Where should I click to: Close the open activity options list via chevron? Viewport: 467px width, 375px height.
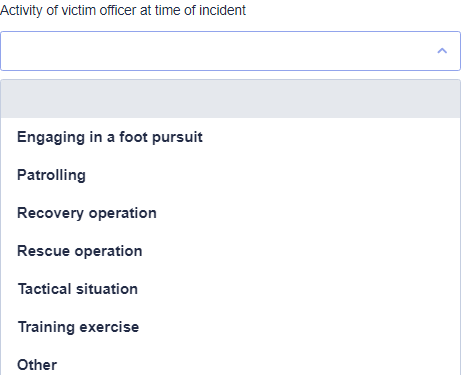pyautogui.click(x=442, y=51)
